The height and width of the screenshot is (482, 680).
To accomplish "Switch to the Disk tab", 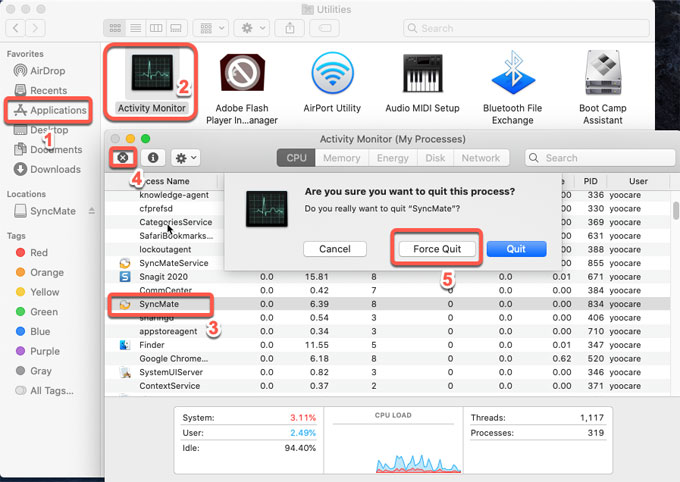I will coord(435,158).
